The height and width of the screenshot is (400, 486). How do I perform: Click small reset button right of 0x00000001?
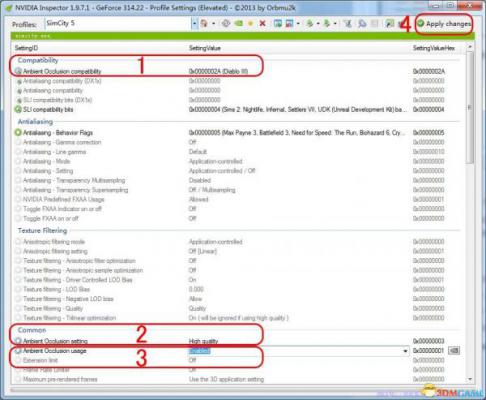coord(454,351)
